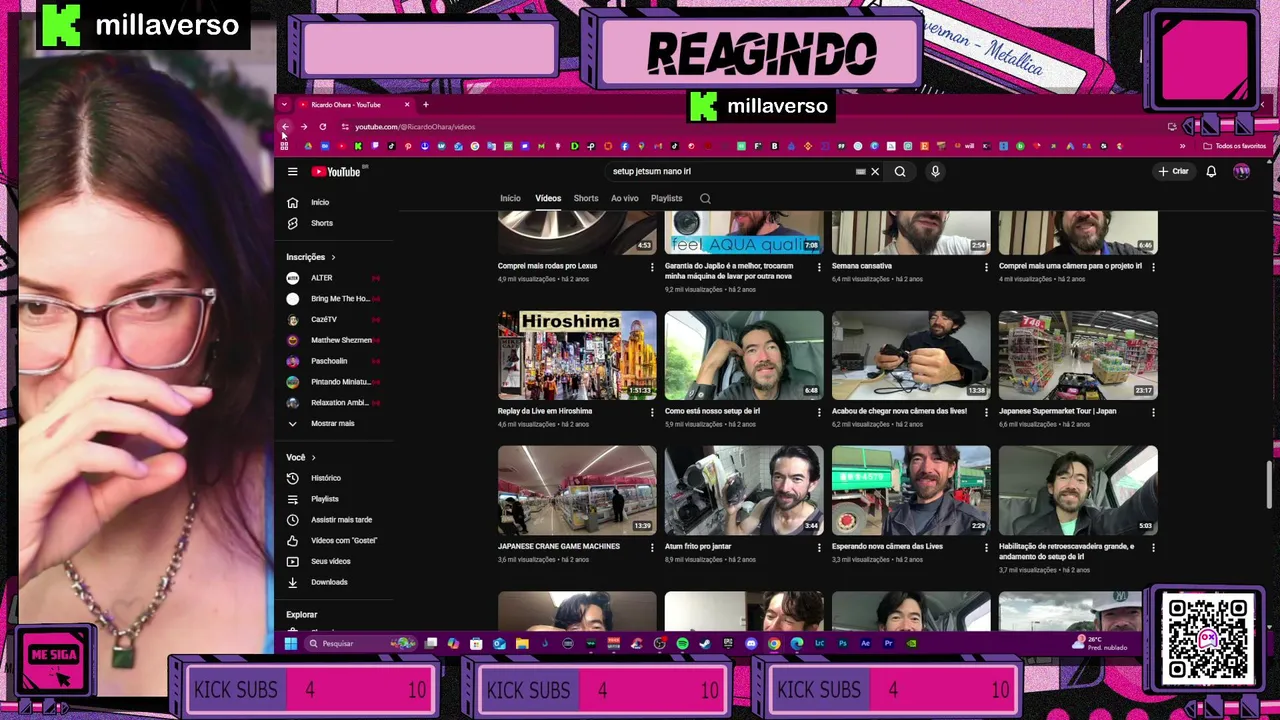The width and height of the screenshot is (1280, 720).
Task: Open File Explorer from the taskbar
Action: [x=522, y=644]
